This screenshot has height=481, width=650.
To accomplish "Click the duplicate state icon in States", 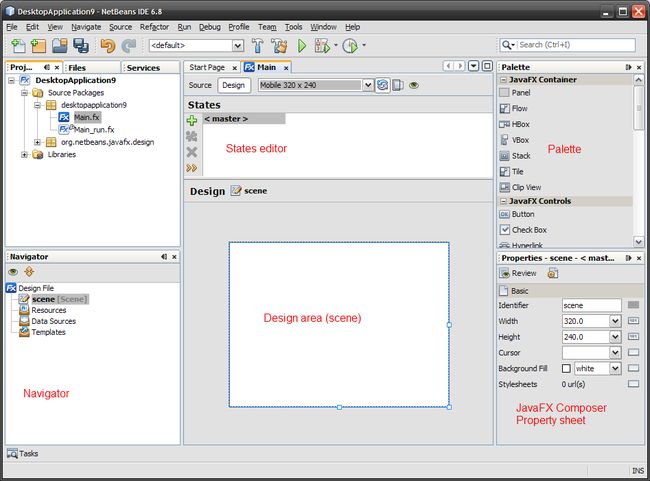I will 192,136.
